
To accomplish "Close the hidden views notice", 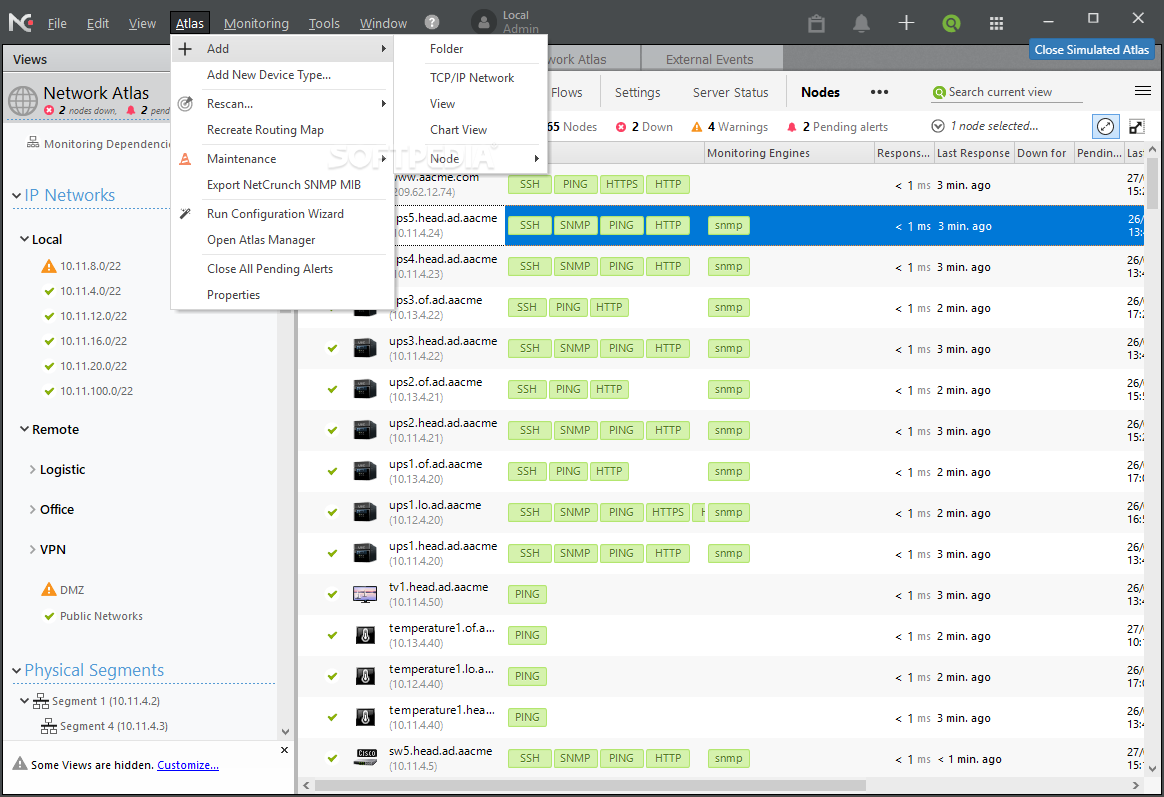I will click(284, 750).
